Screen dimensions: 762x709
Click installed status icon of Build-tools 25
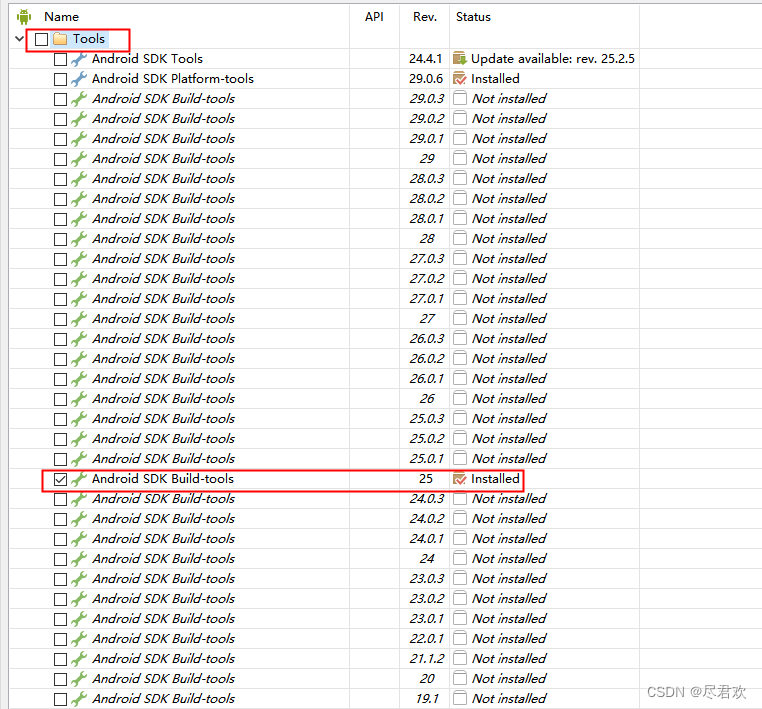coord(459,479)
